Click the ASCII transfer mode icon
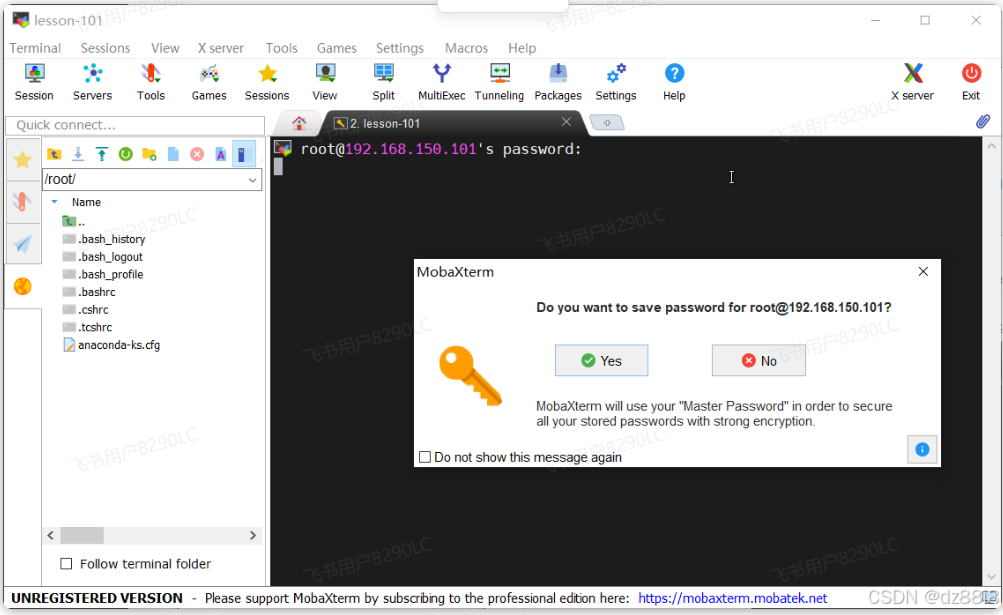 click(221, 154)
